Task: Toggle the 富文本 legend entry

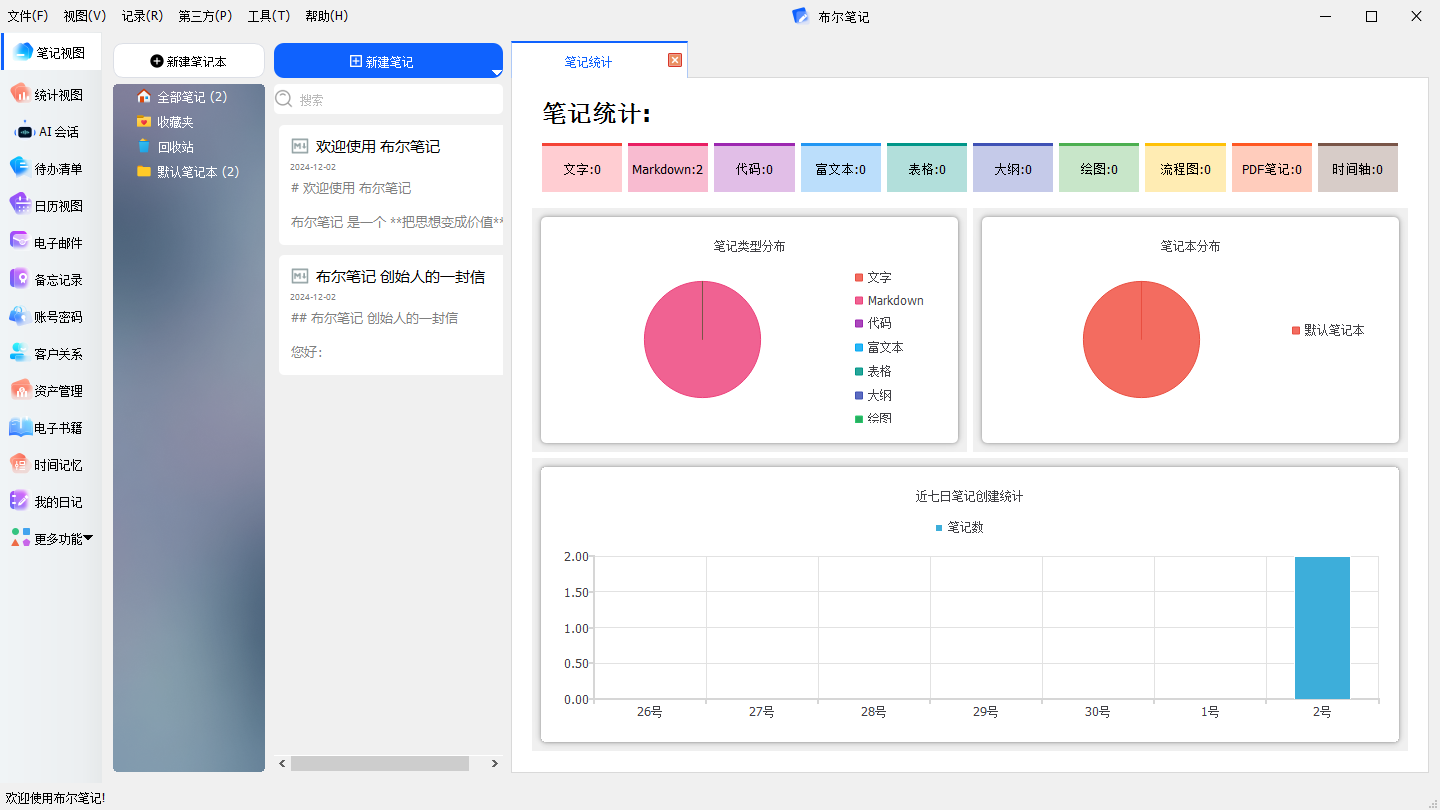Action: coord(879,347)
